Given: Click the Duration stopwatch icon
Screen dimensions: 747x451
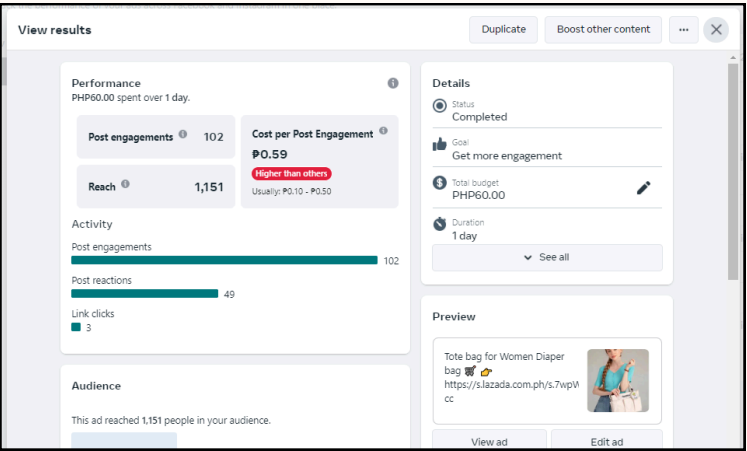Looking at the screenshot, I should click(x=440, y=224).
